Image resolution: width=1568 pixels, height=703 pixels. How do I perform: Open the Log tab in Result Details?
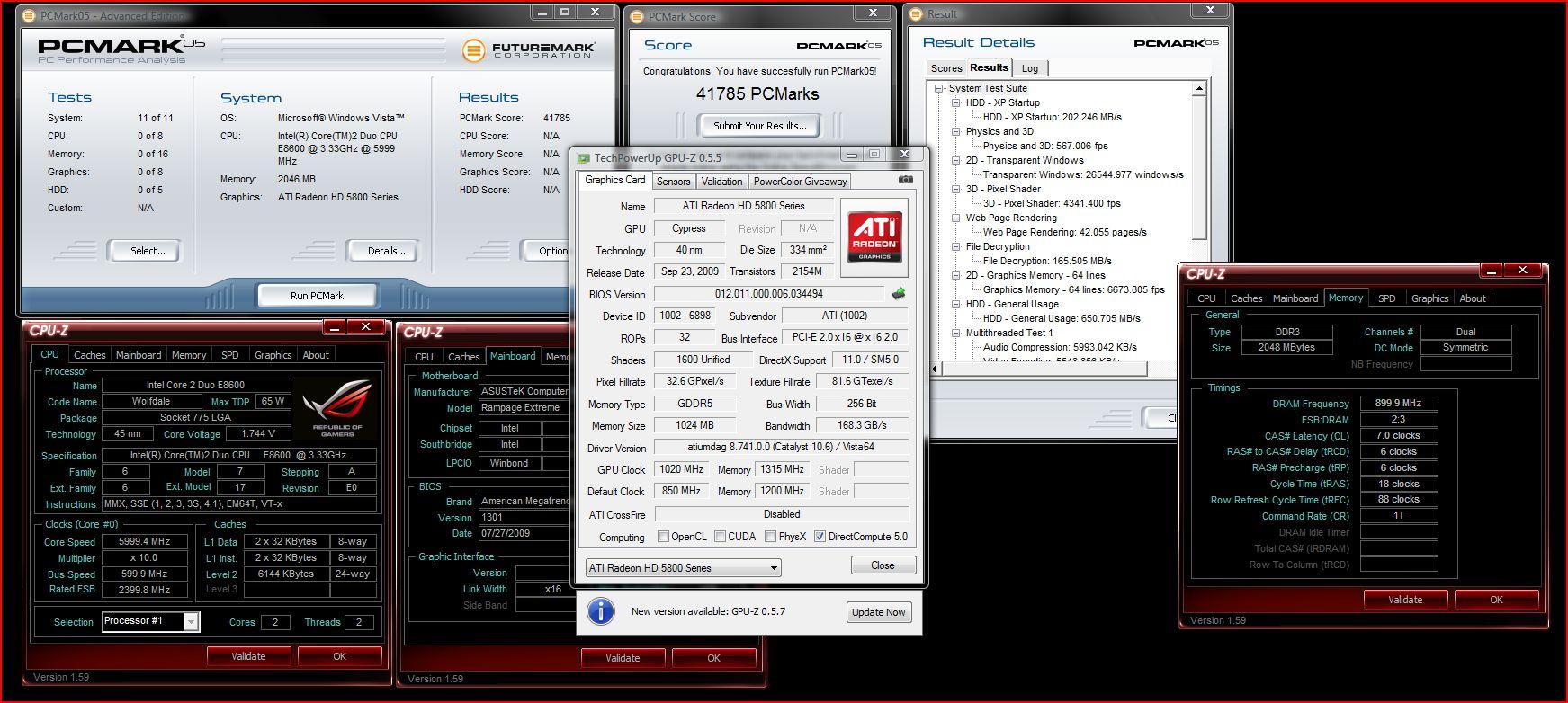click(1030, 68)
